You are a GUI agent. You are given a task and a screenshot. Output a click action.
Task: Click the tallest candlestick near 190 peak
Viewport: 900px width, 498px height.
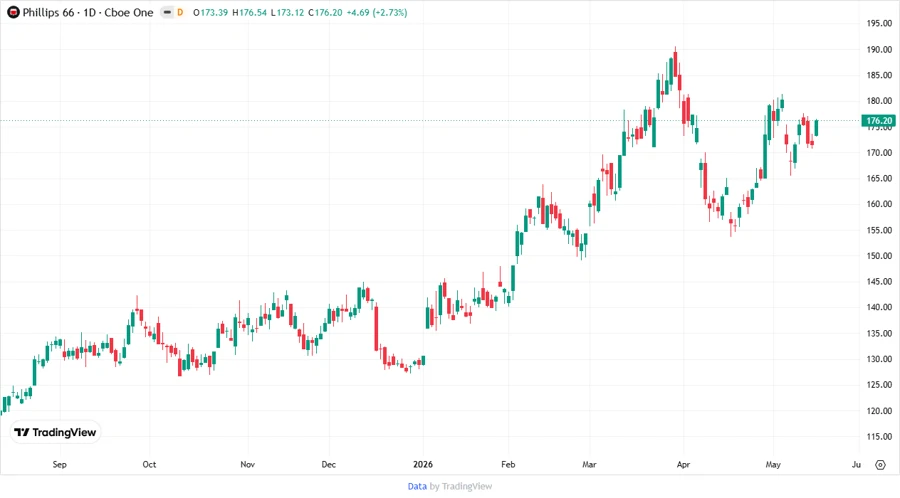click(x=676, y=63)
